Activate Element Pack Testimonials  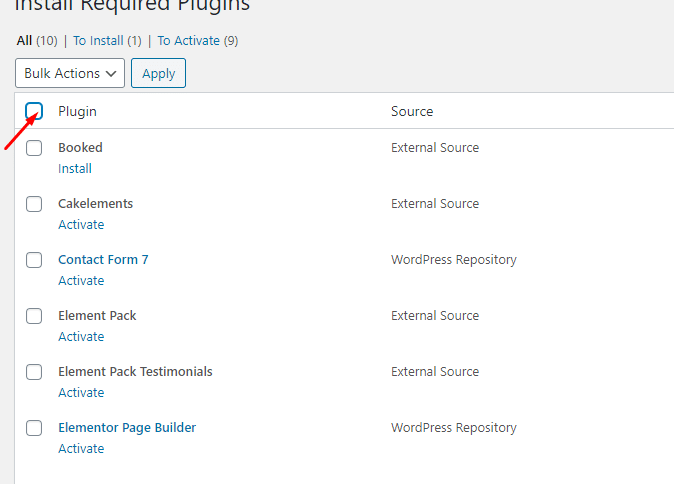(x=81, y=393)
